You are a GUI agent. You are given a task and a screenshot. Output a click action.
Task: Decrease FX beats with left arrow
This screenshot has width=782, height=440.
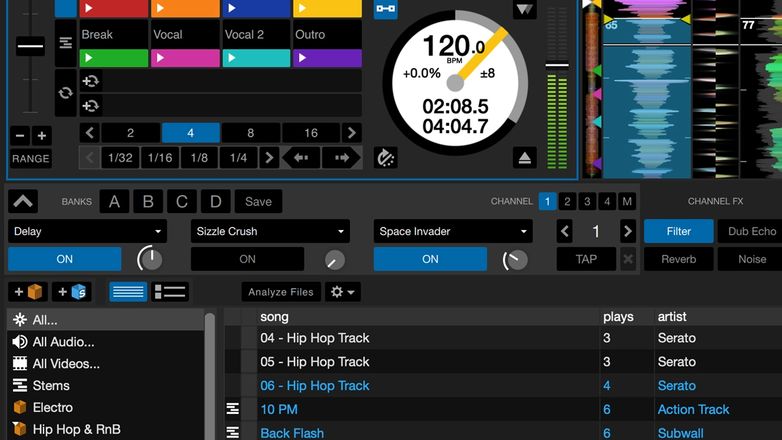(x=565, y=231)
